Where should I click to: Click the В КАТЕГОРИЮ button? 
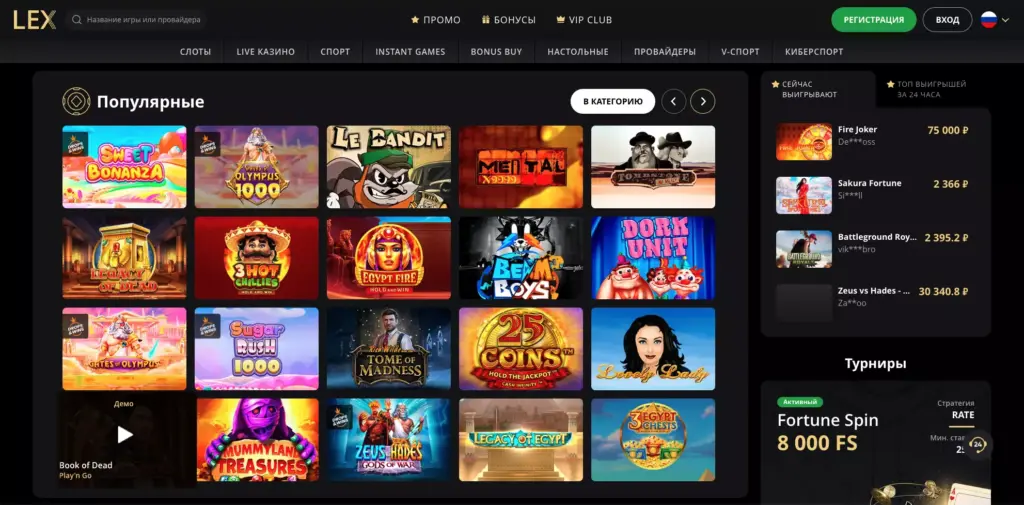point(613,101)
